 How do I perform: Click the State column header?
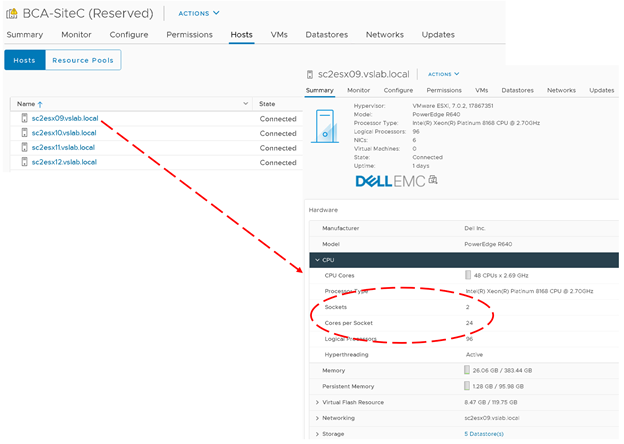[267, 104]
